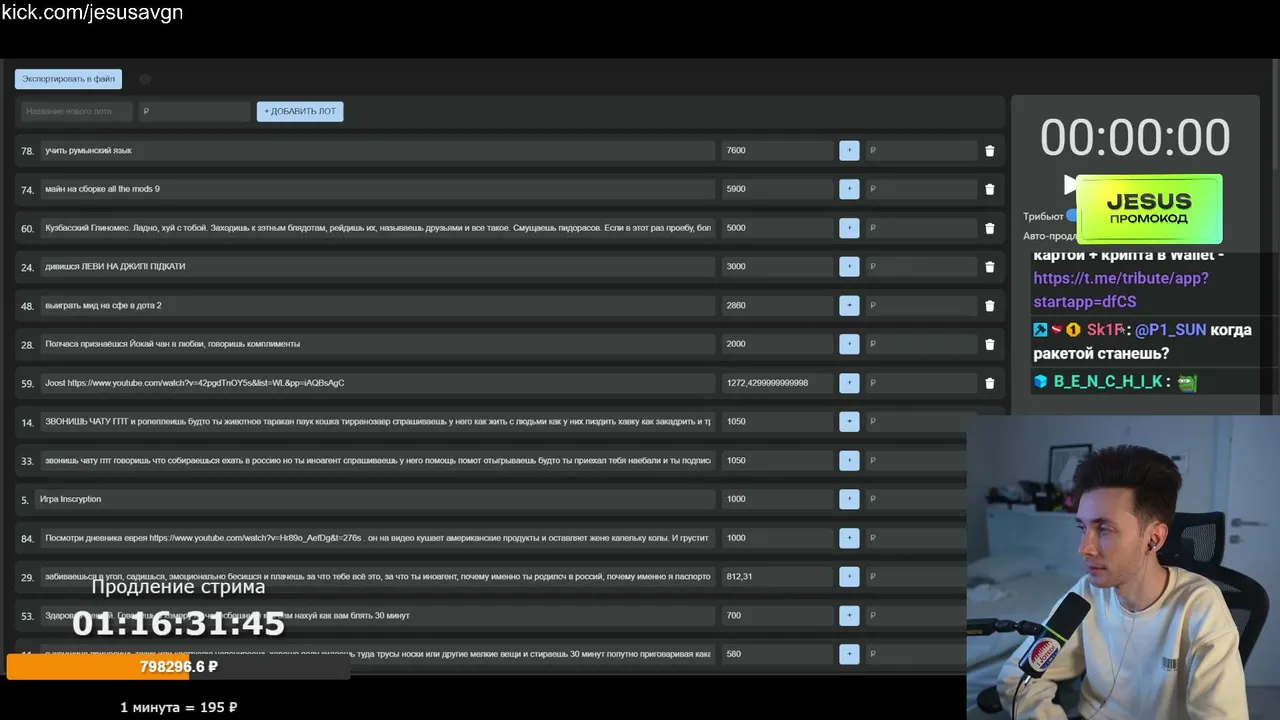Delete the lot priced 5000

tap(990, 228)
